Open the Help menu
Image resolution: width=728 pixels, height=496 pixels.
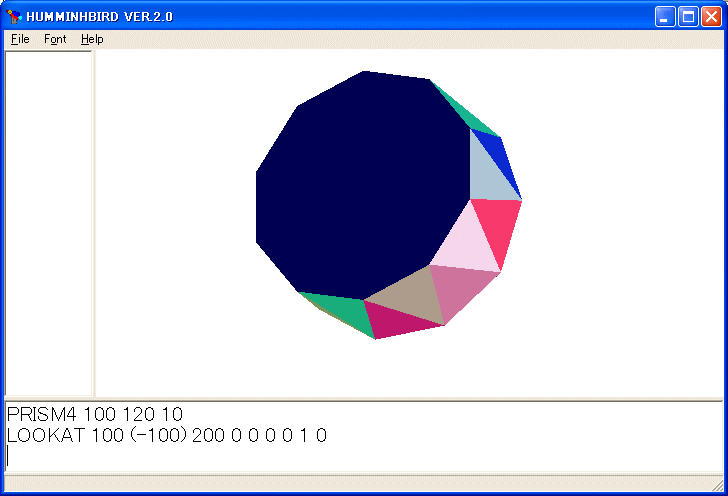click(92, 39)
